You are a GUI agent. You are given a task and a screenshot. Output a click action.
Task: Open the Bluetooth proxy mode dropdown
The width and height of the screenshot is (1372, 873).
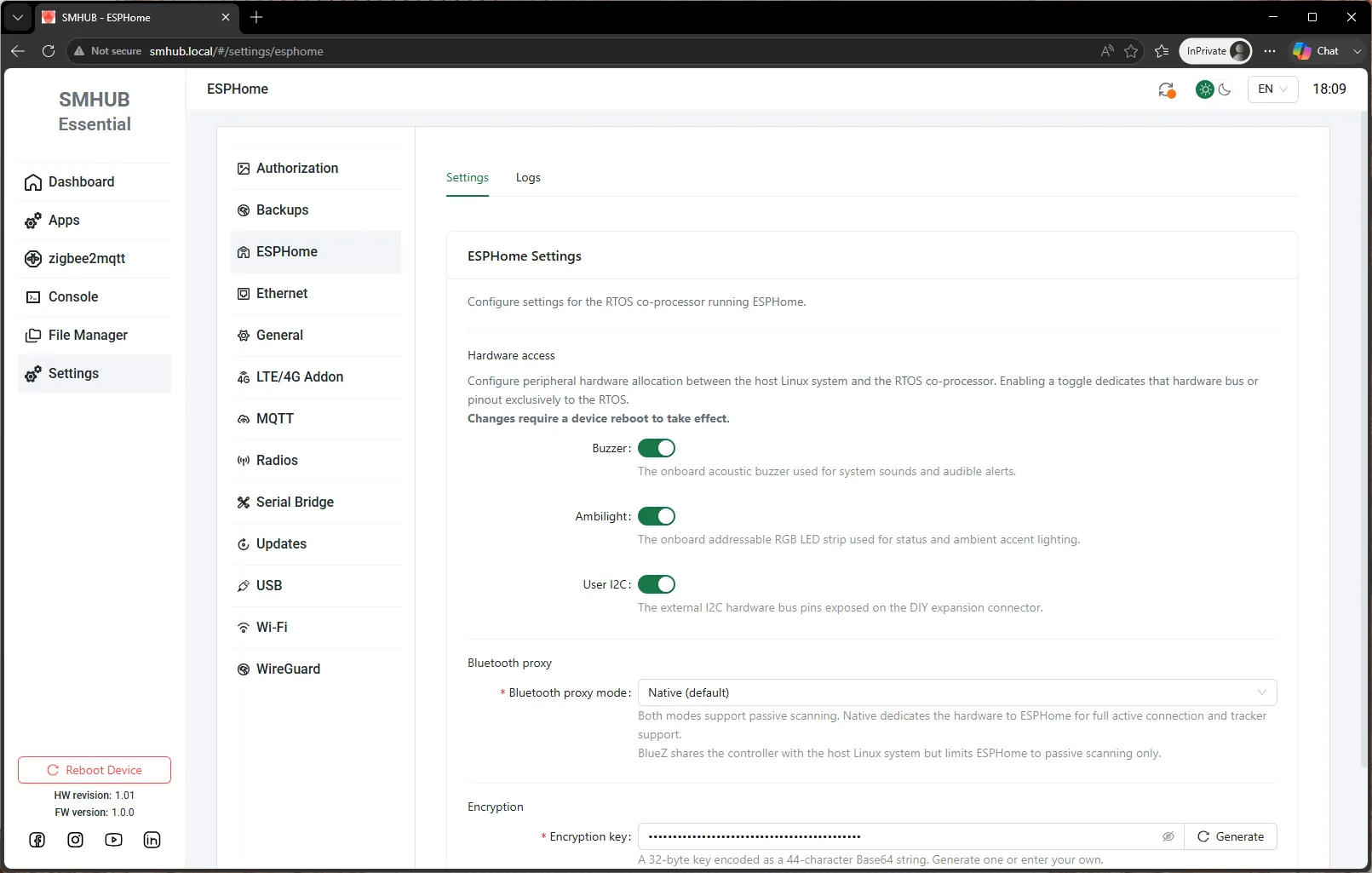tap(957, 692)
